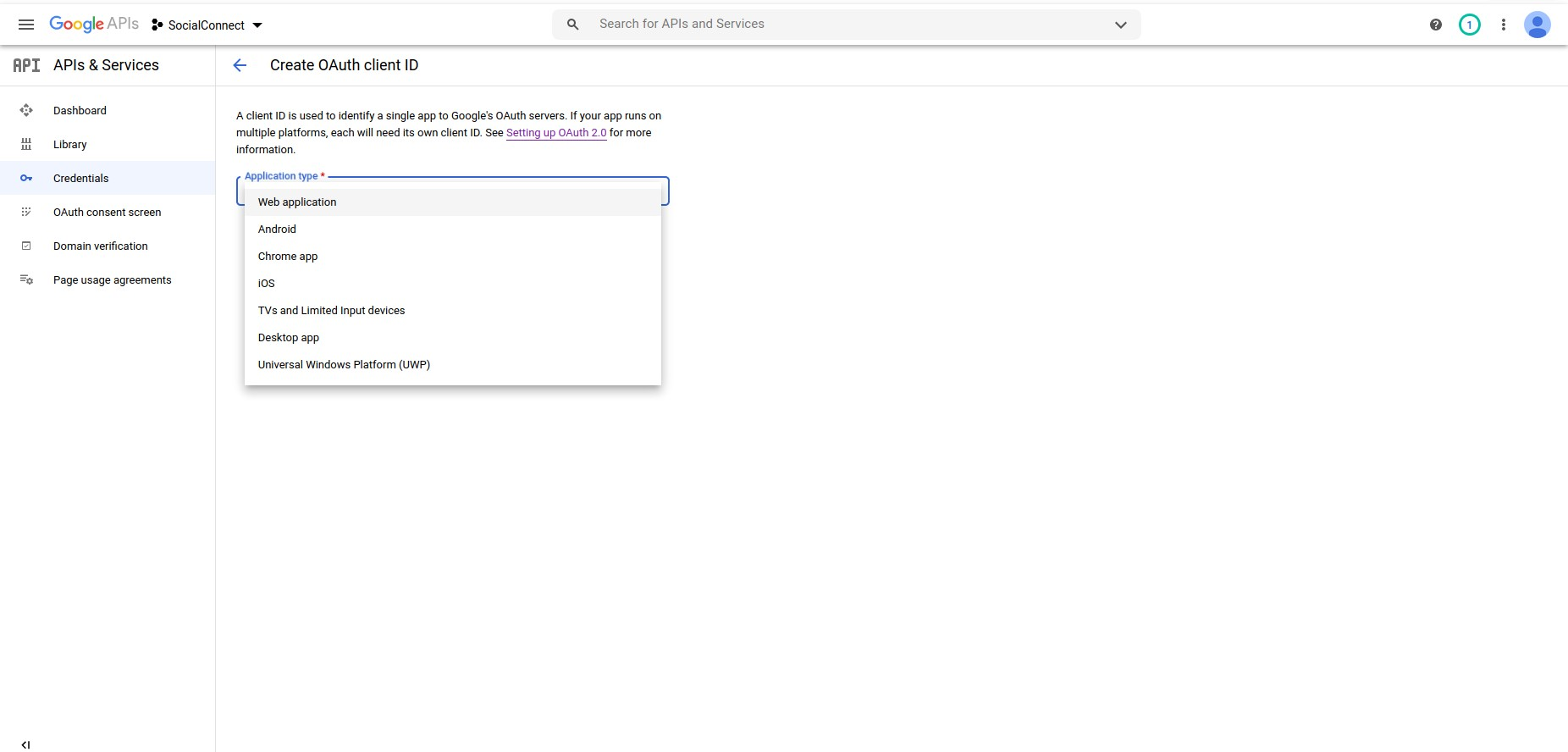Click the Google APIs logo
Image resolution: width=1568 pixels, height=752 pixels.
click(x=94, y=24)
